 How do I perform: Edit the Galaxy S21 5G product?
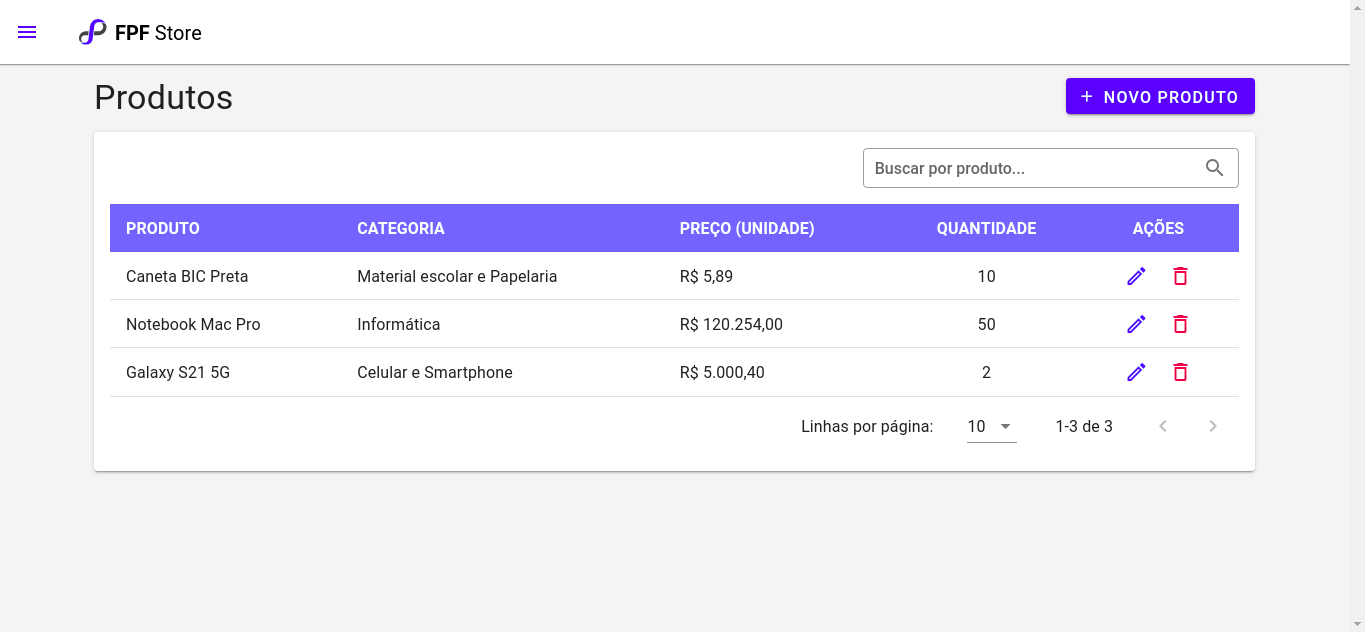point(1136,372)
